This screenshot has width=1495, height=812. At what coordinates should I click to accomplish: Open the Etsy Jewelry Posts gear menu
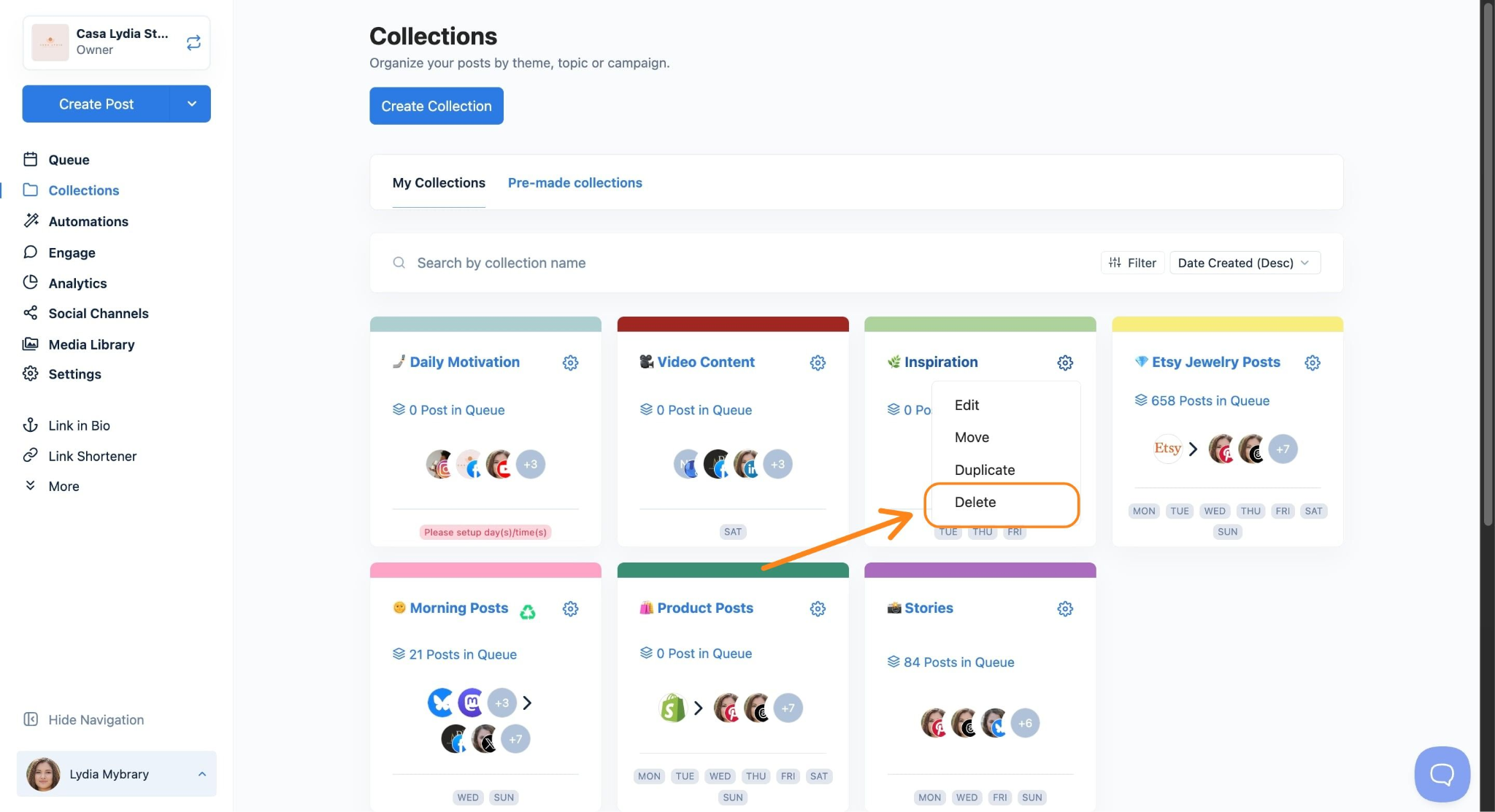(1312, 363)
